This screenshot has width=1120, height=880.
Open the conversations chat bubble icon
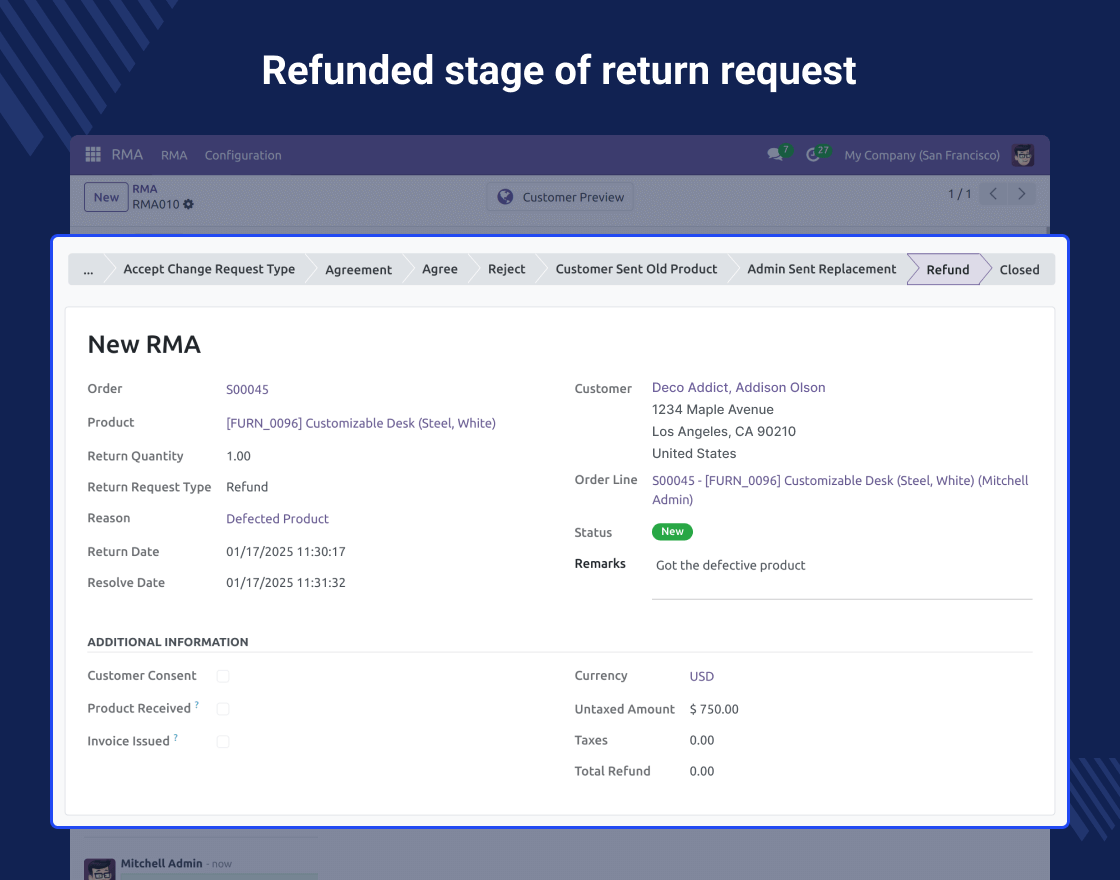(x=774, y=154)
